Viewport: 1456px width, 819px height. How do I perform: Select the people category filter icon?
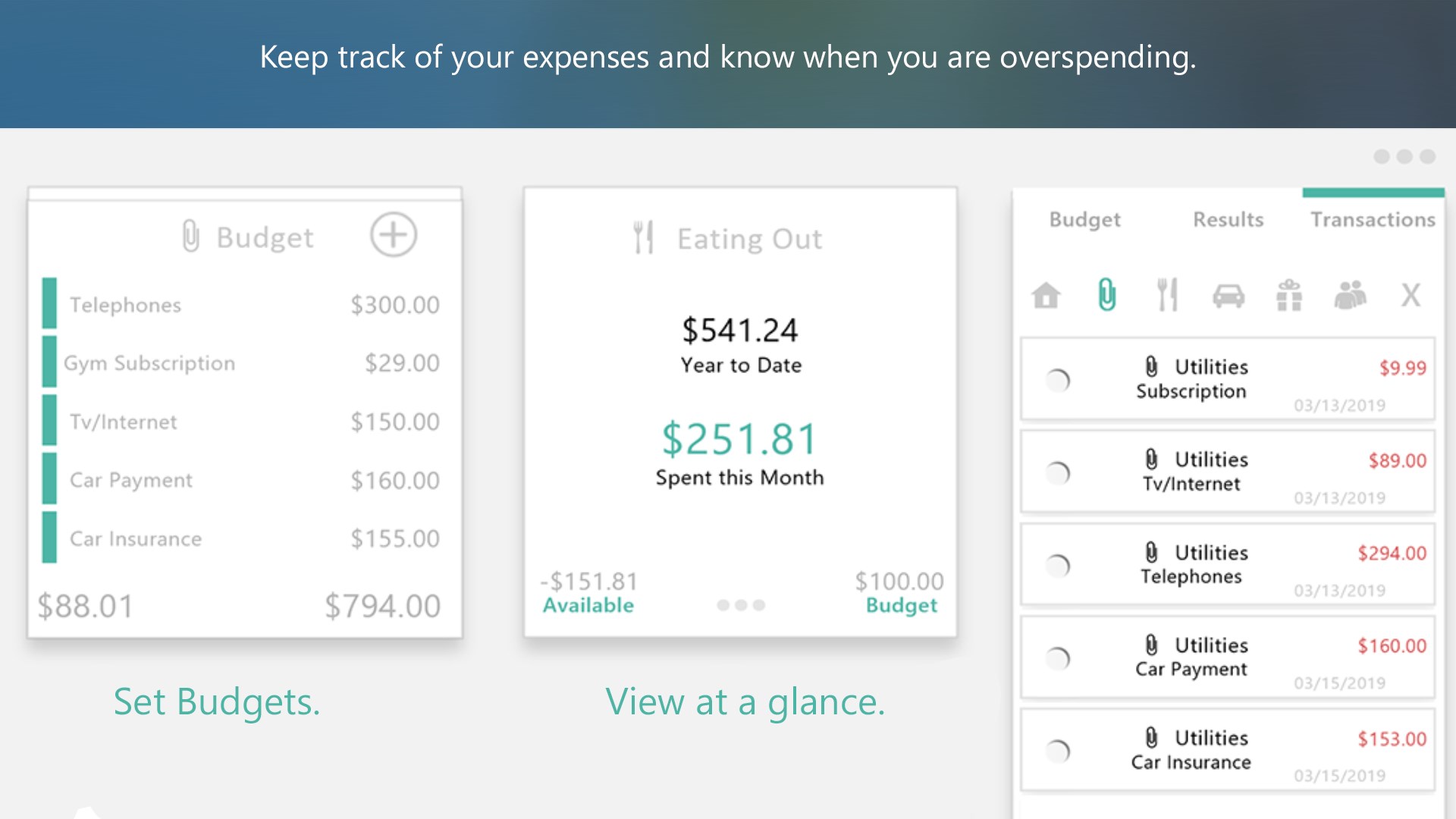(1350, 295)
